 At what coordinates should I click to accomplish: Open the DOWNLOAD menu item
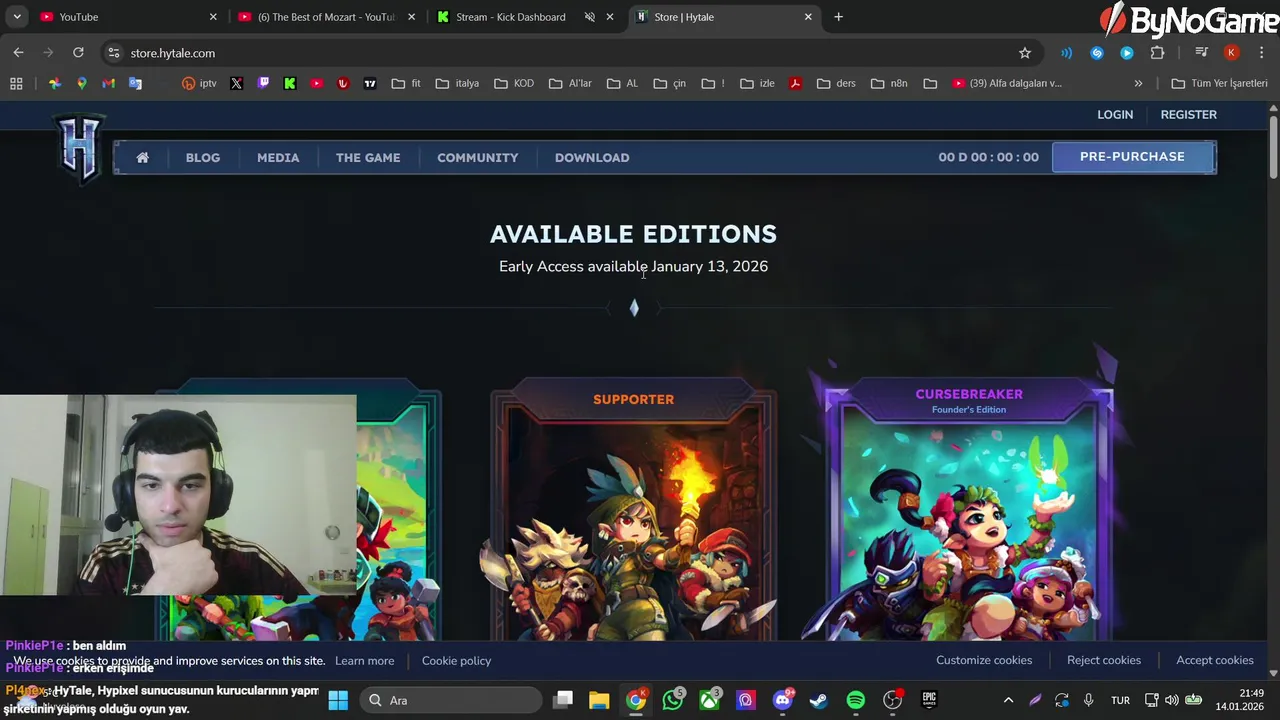click(592, 157)
